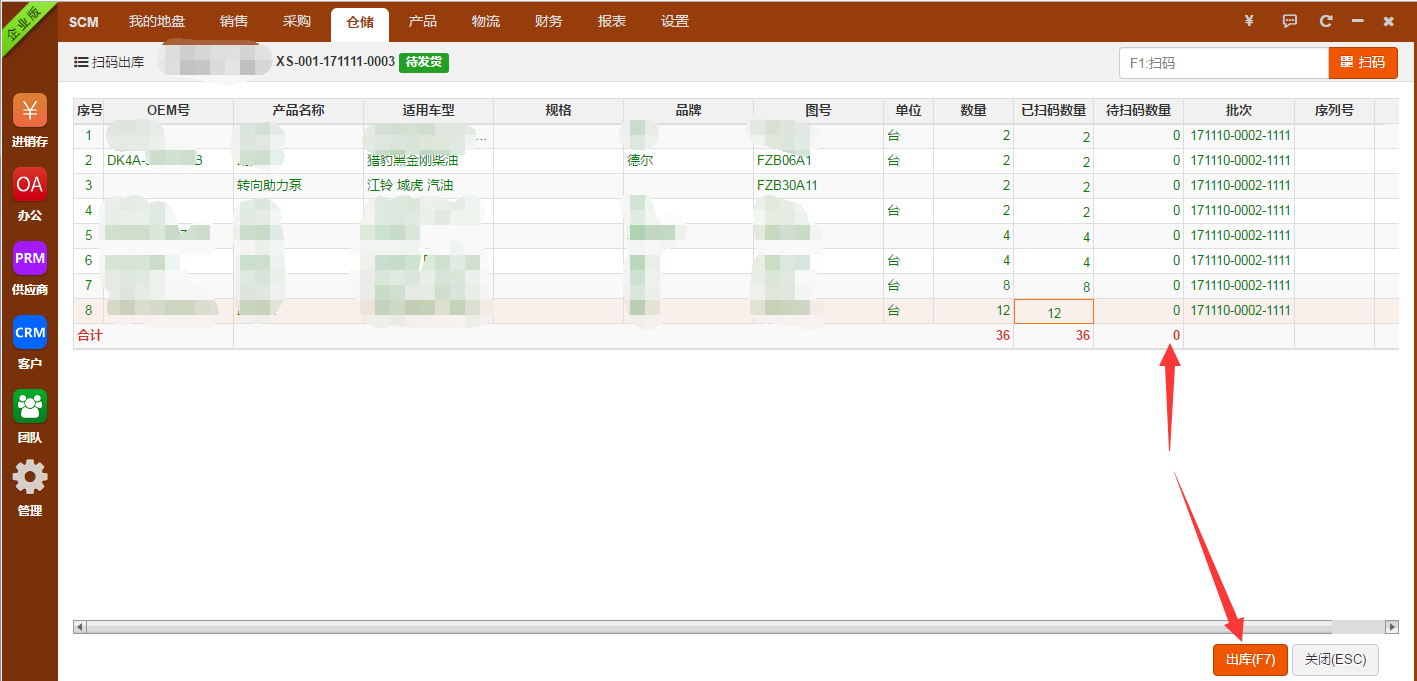The height and width of the screenshot is (681, 1417).
Task: Click the scanned quantity cell showing 12
Action: [1053, 312]
